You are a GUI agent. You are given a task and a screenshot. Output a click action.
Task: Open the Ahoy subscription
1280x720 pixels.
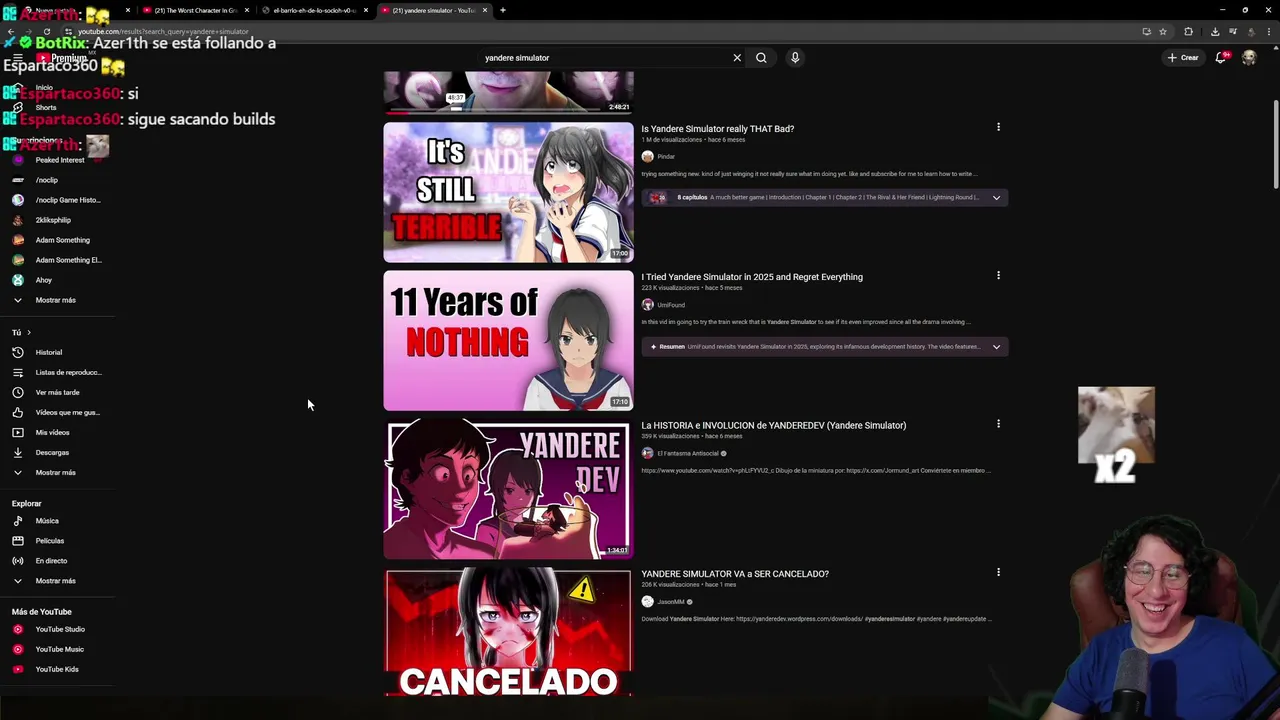(44, 280)
